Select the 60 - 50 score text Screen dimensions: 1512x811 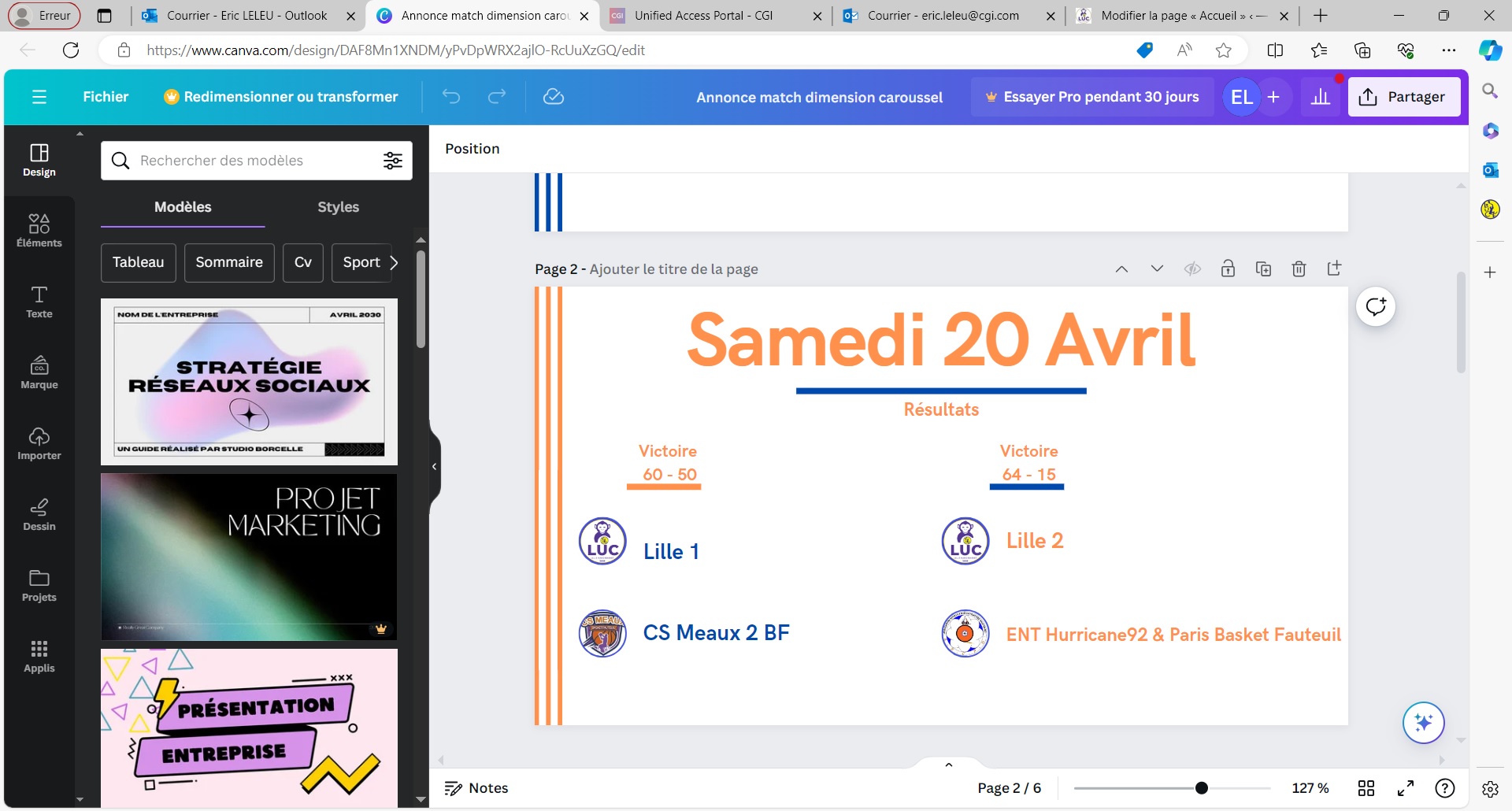tap(669, 475)
